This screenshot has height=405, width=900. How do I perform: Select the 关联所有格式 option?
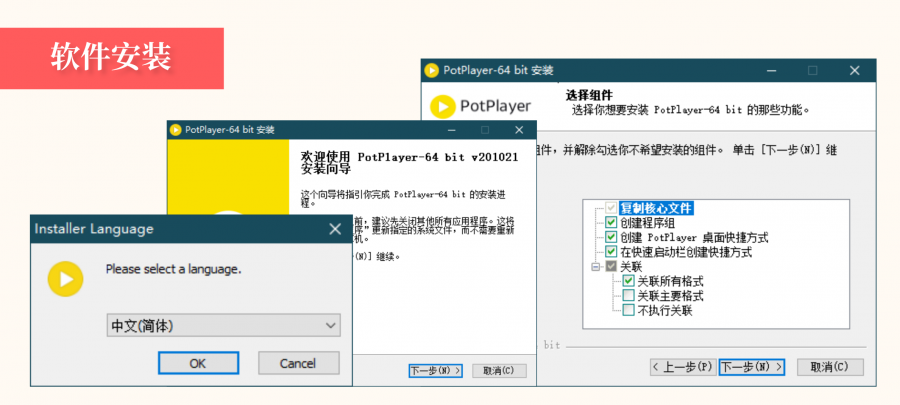[629, 281]
